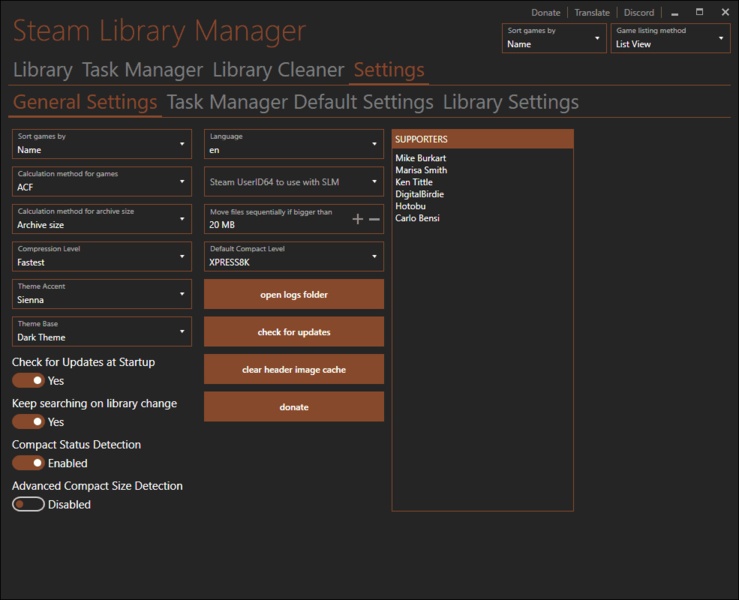
Task: Disable Keep searching on library change
Action: 28,422
